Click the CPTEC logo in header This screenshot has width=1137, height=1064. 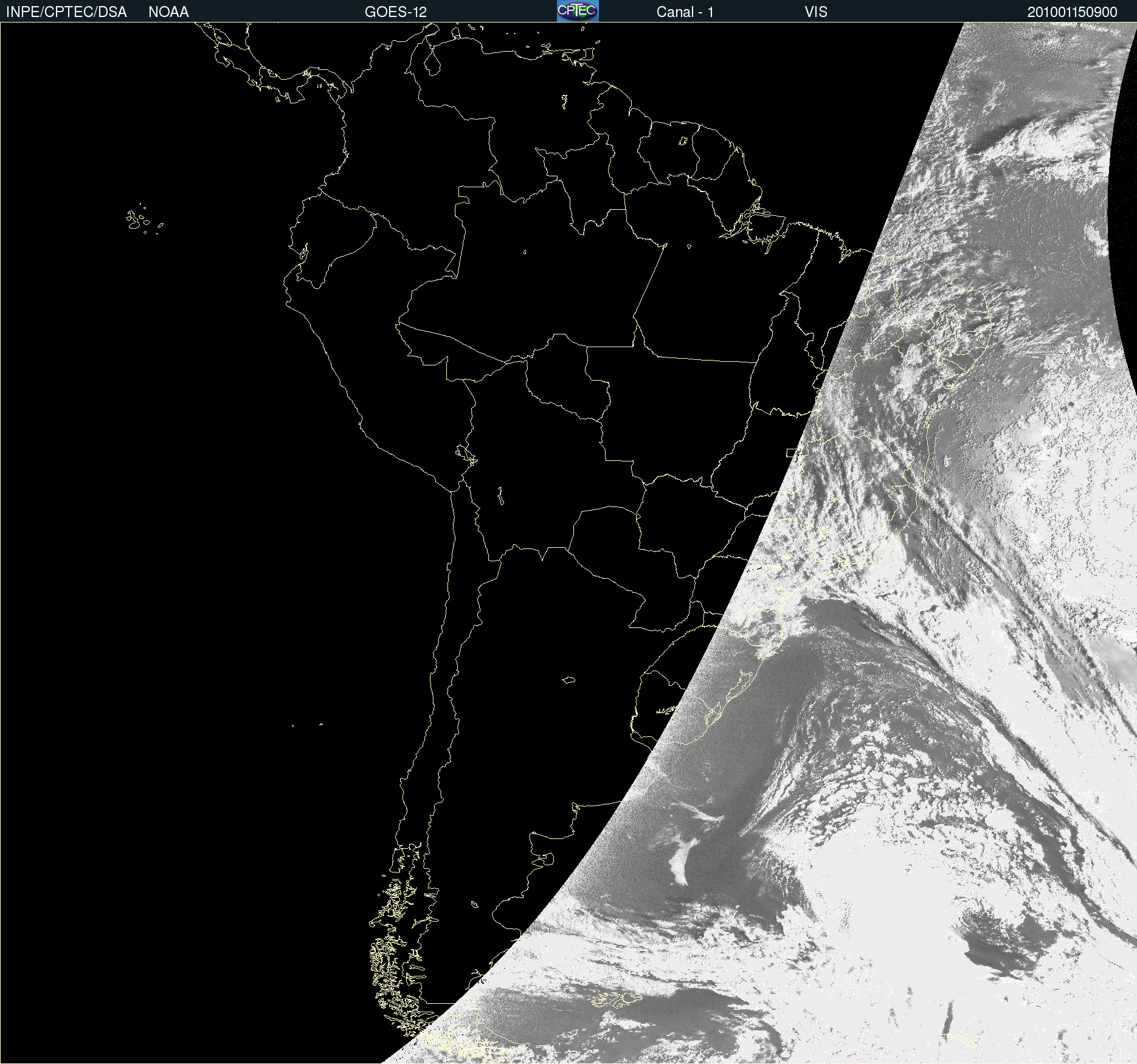click(x=578, y=11)
